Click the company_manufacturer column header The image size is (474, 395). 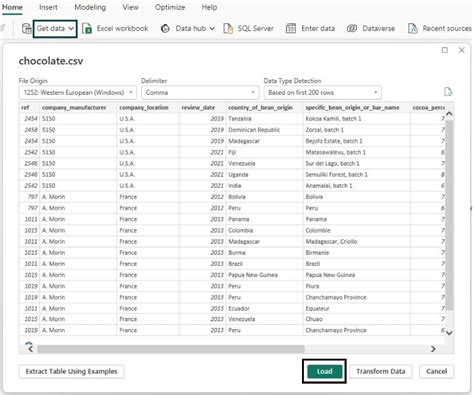pyautogui.click(x=78, y=108)
